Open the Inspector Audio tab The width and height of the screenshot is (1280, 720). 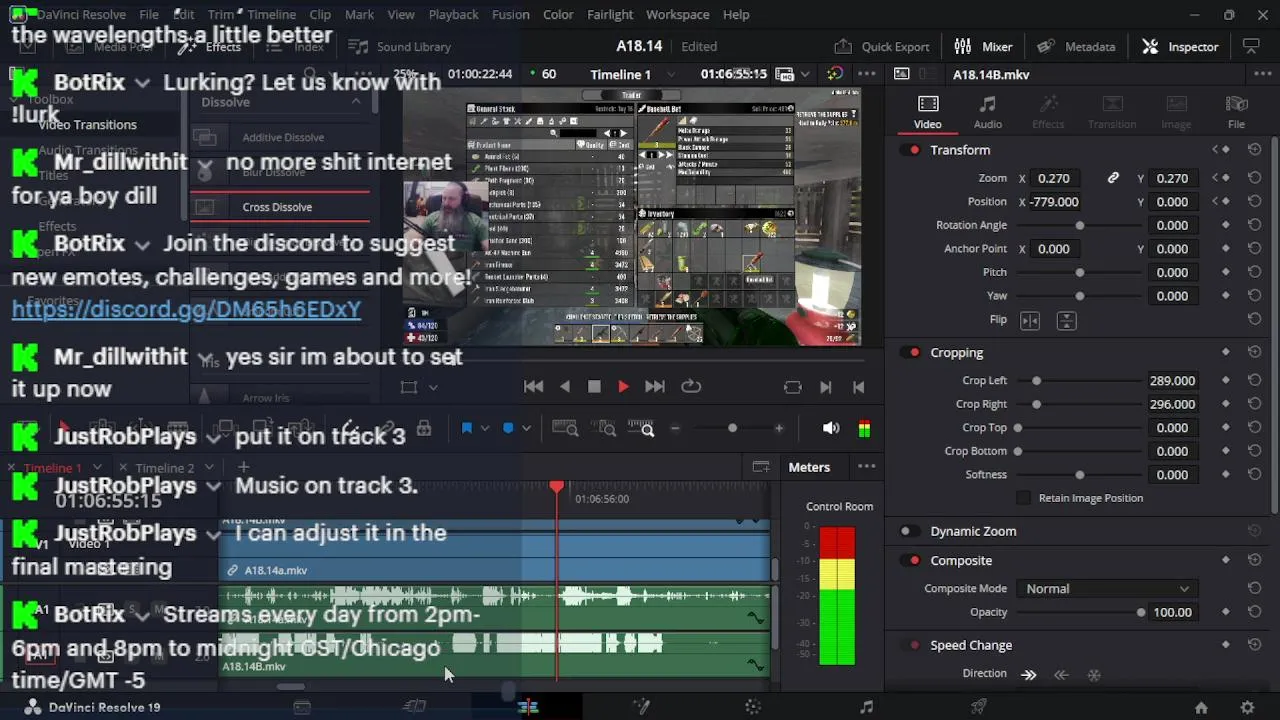point(988,112)
